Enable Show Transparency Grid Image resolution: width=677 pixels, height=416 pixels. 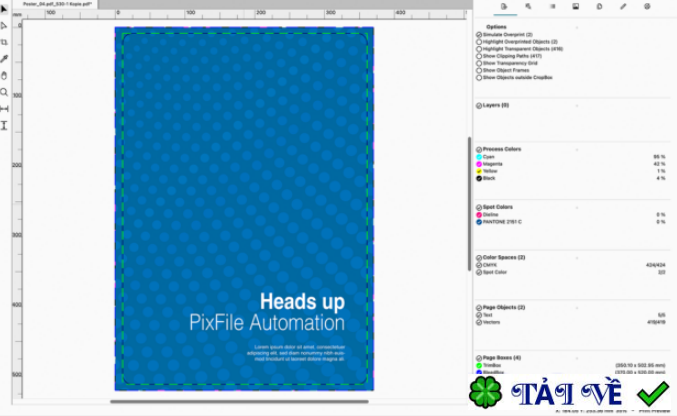479,63
